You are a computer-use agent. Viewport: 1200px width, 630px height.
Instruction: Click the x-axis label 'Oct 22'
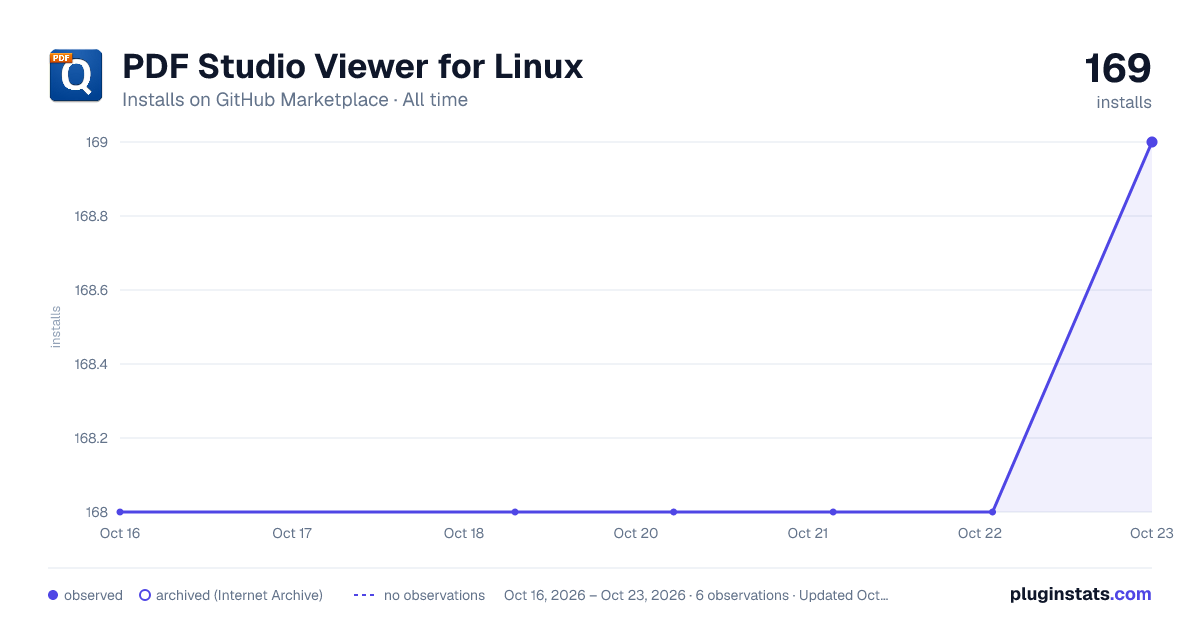979,533
